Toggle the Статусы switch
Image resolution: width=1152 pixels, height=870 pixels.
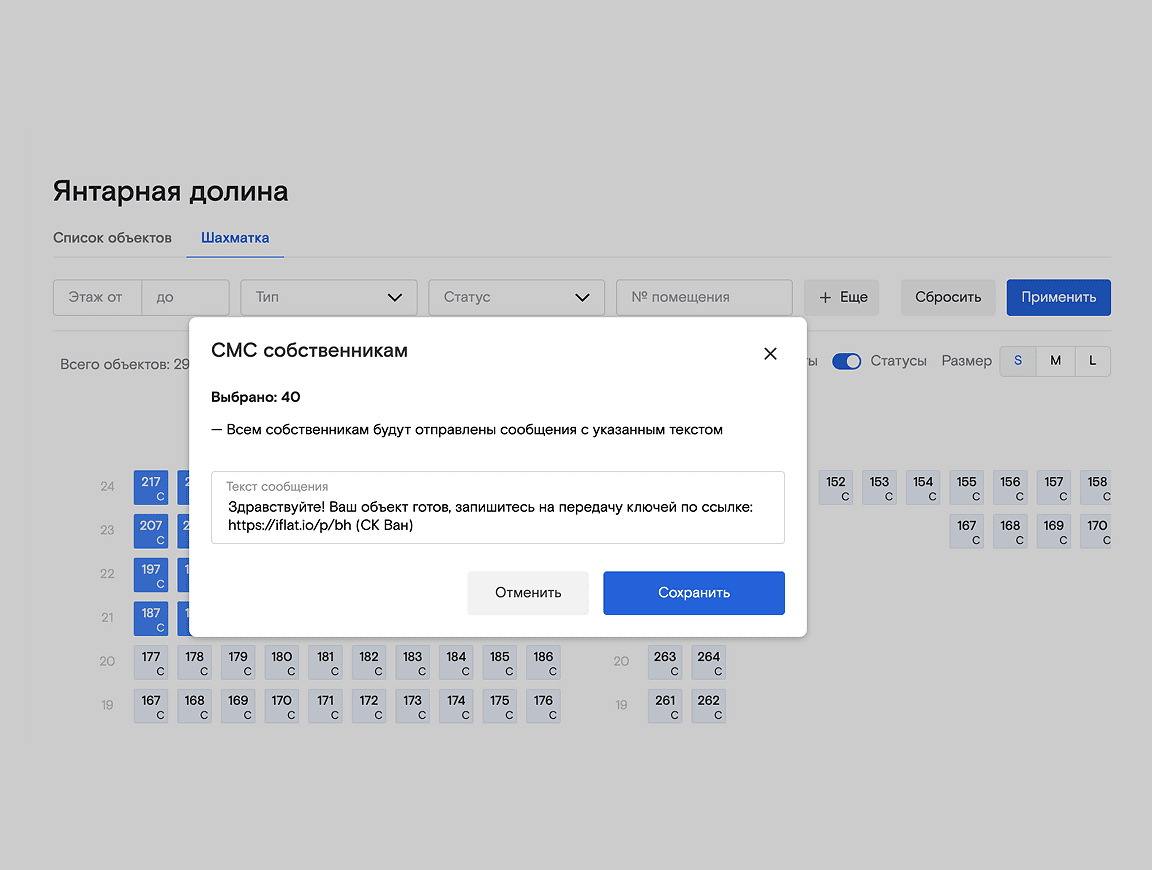[847, 361]
